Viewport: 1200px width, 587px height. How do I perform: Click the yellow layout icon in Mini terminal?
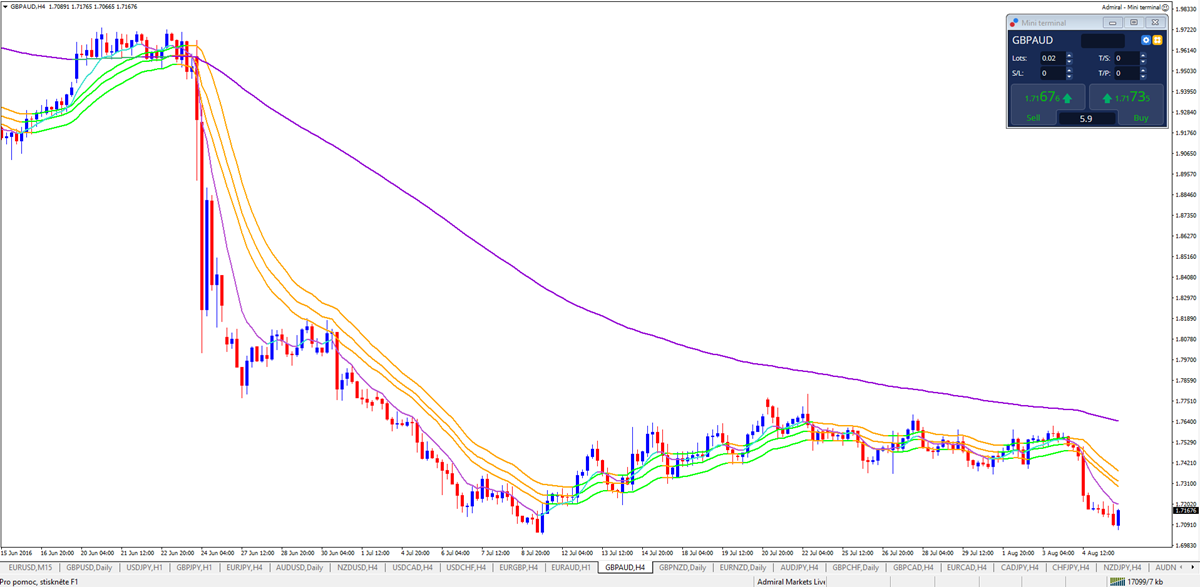click(1158, 41)
